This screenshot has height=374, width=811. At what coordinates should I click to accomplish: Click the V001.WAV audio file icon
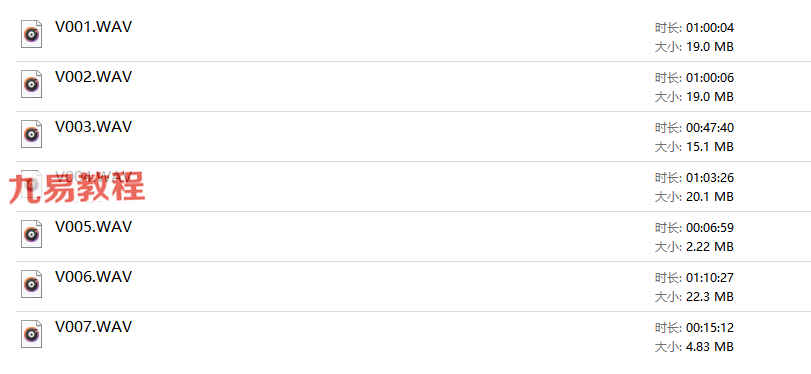click(32, 34)
